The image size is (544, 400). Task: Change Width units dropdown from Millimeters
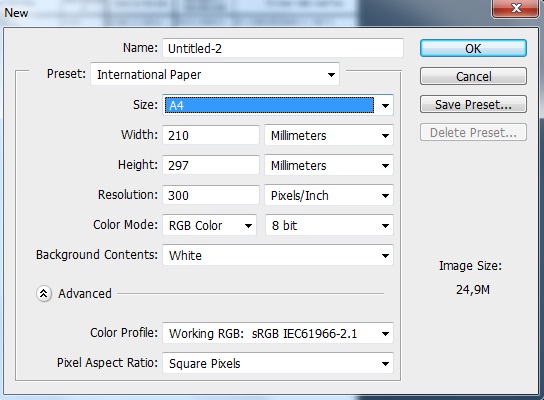point(329,135)
